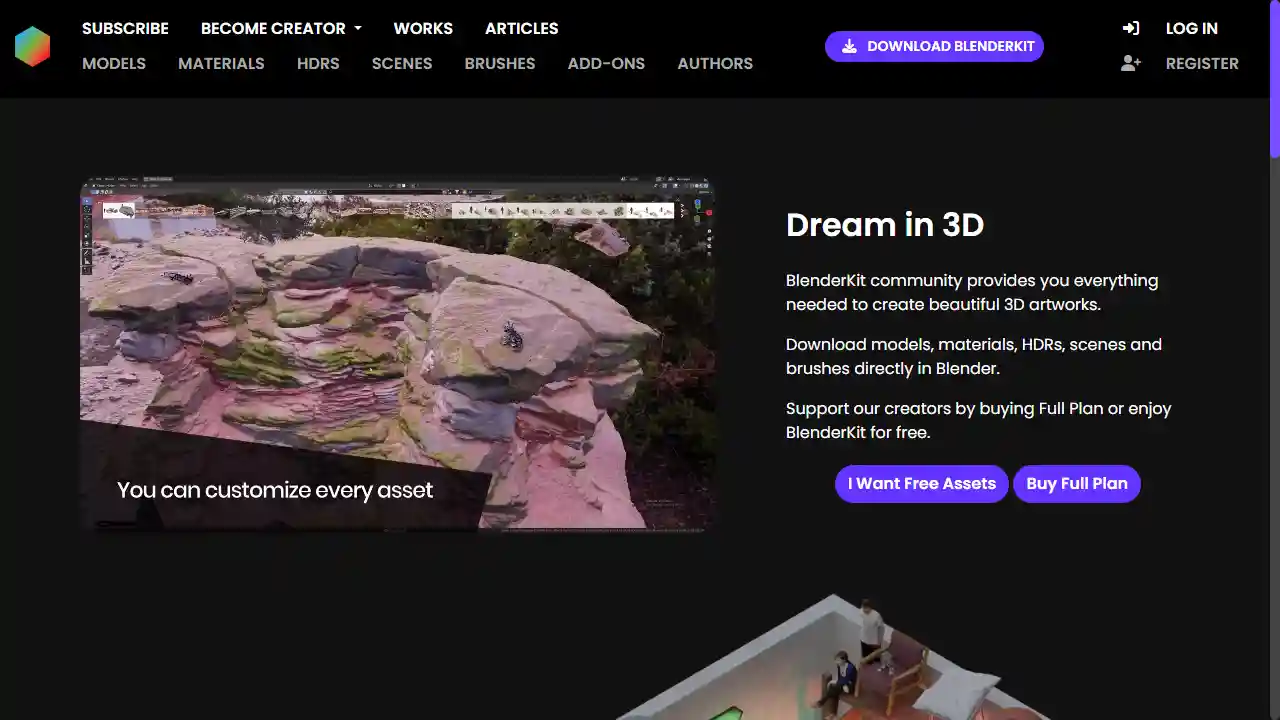
Task: Visit the SUBSCRIBE page
Action: click(125, 28)
